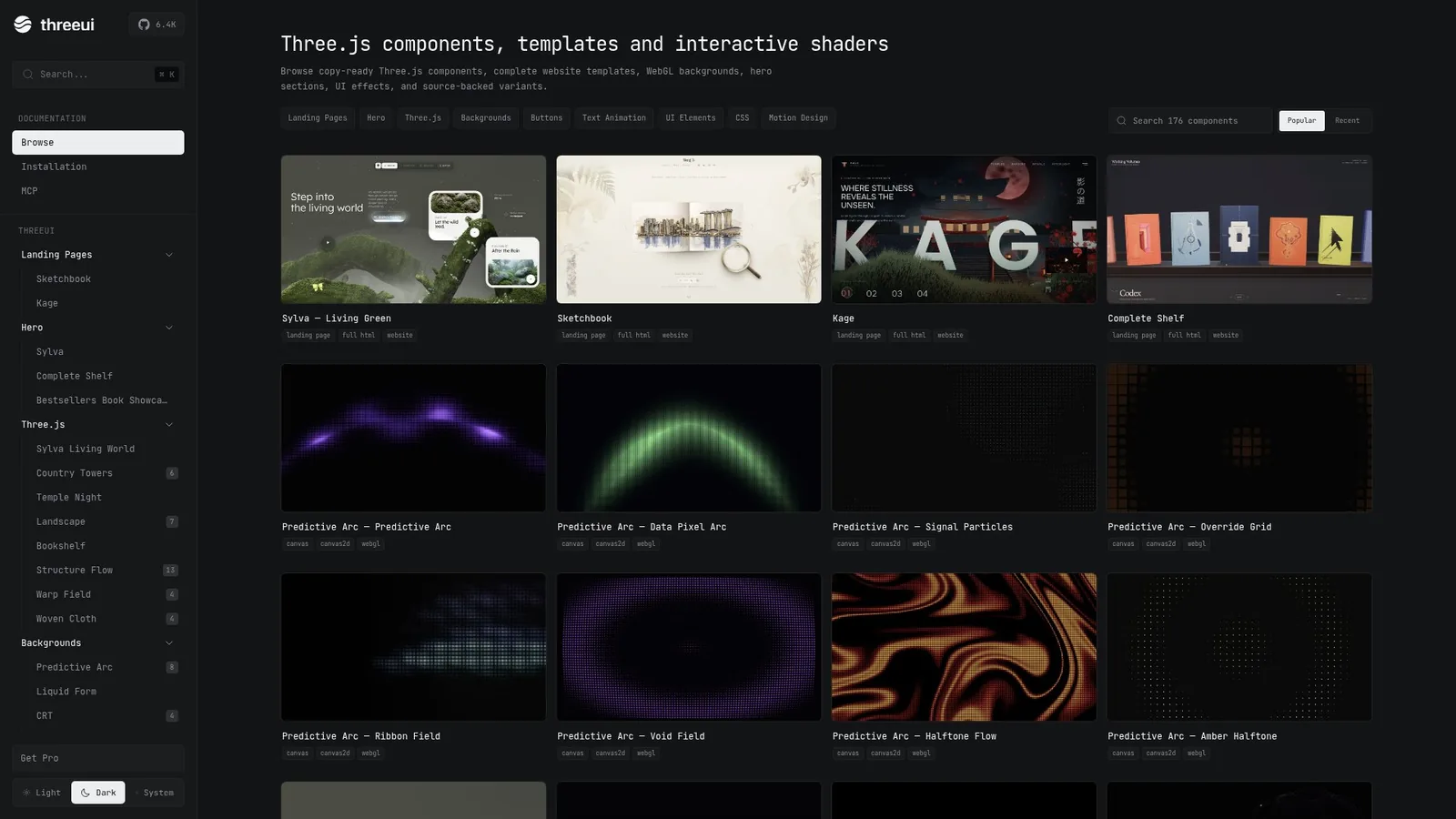Viewport: 1456px width, 819px height.
Task: Select the sun icon for Light theme
Action: [26, 793]
